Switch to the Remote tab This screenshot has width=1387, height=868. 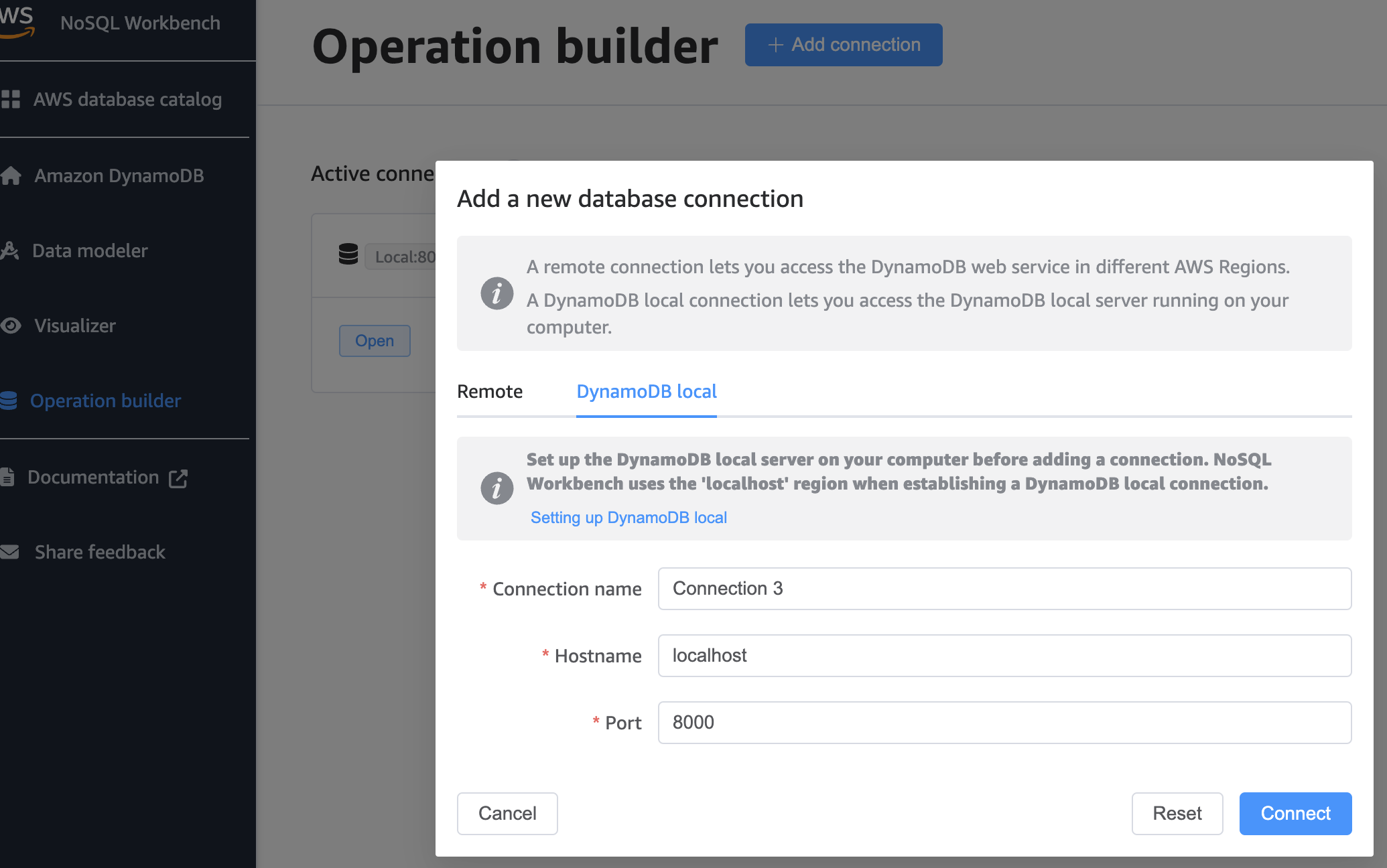490,391
